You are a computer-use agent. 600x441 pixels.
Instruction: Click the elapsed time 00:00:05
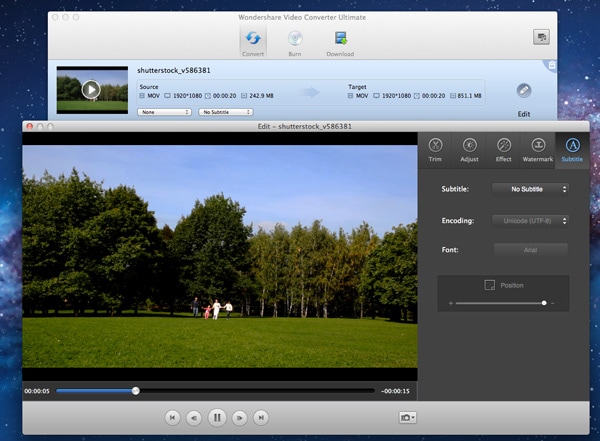coord(37,391)
